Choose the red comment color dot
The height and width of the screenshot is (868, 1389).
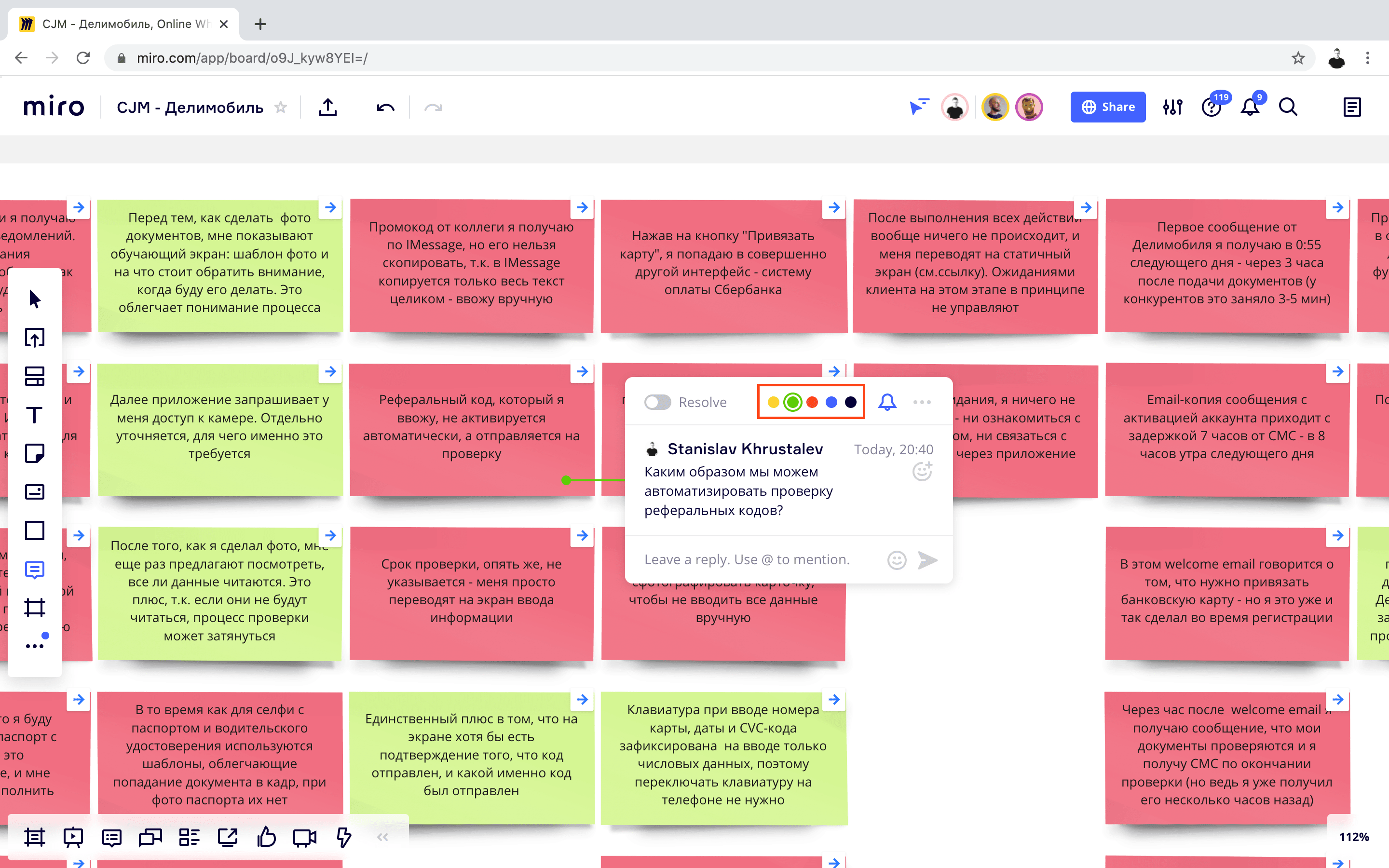click(x=812, y=403)
